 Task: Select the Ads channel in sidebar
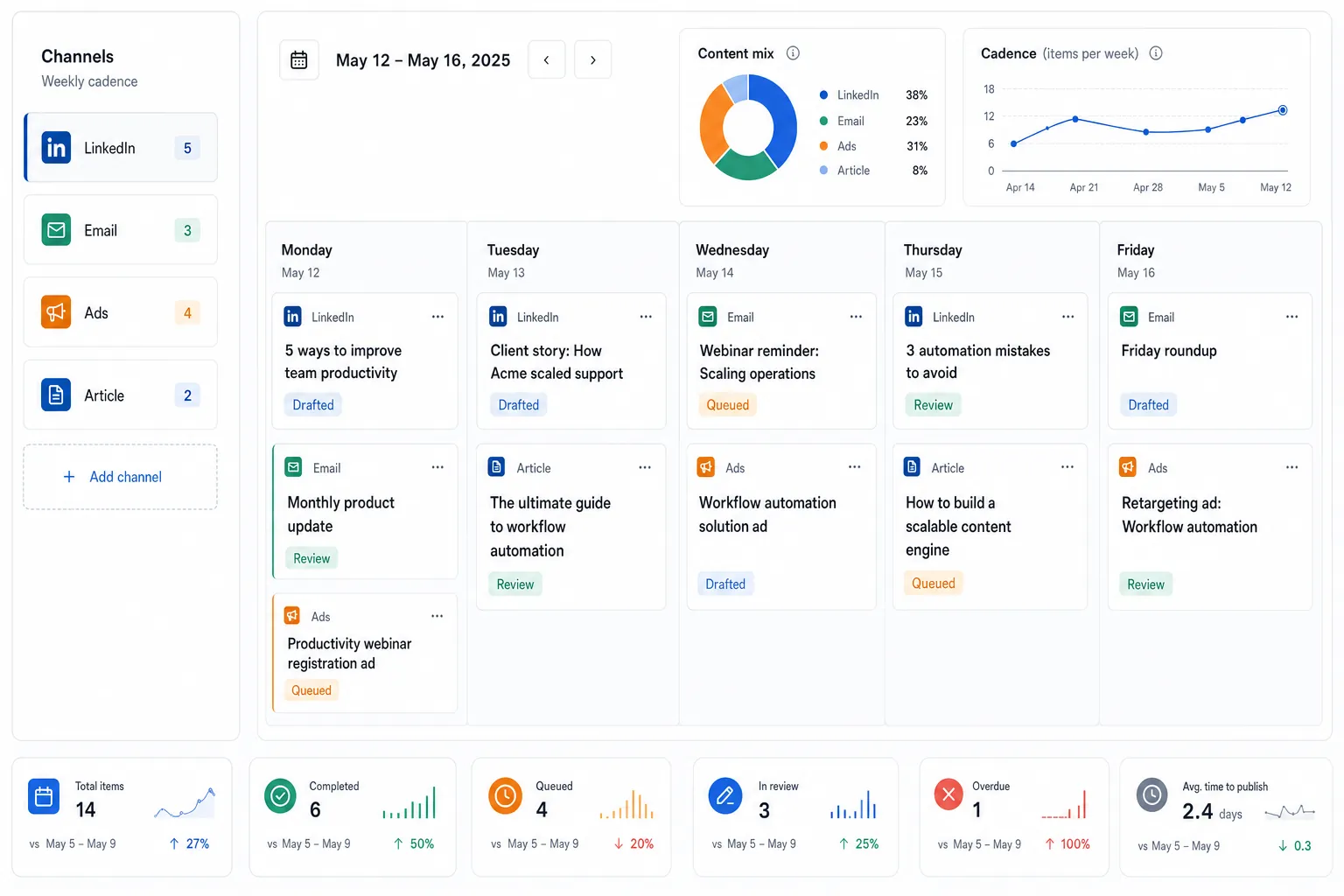click(x=121, y=312)
